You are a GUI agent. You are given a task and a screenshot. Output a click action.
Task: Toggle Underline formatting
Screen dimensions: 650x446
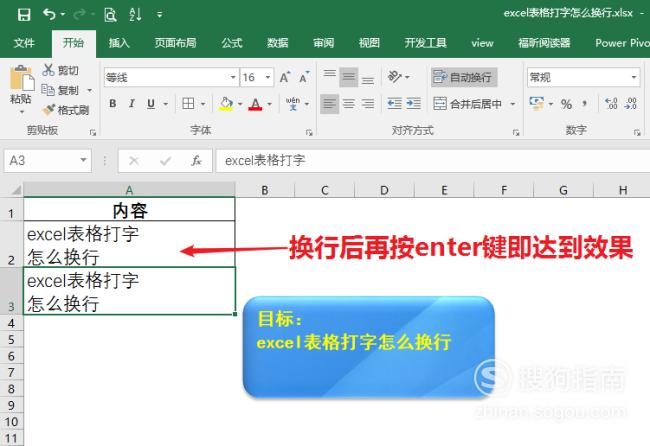pos(151,103)
